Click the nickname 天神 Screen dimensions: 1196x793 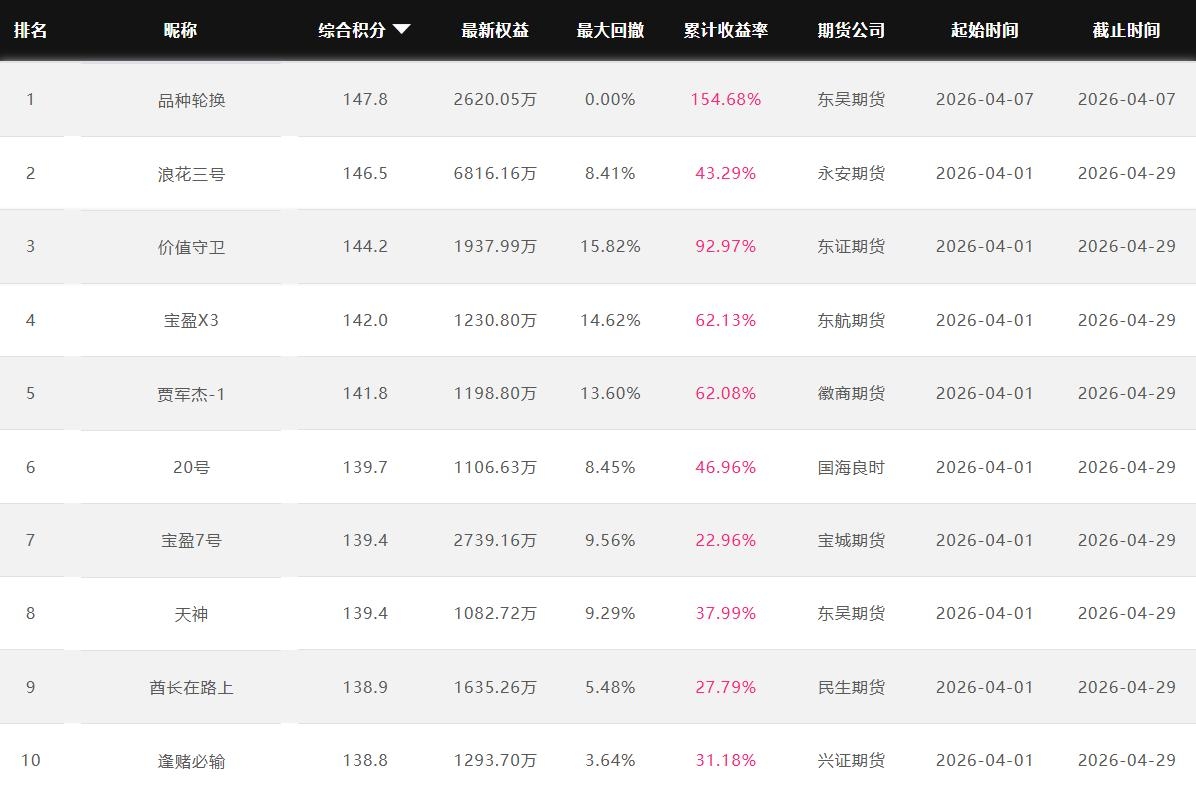click(191, 614)
